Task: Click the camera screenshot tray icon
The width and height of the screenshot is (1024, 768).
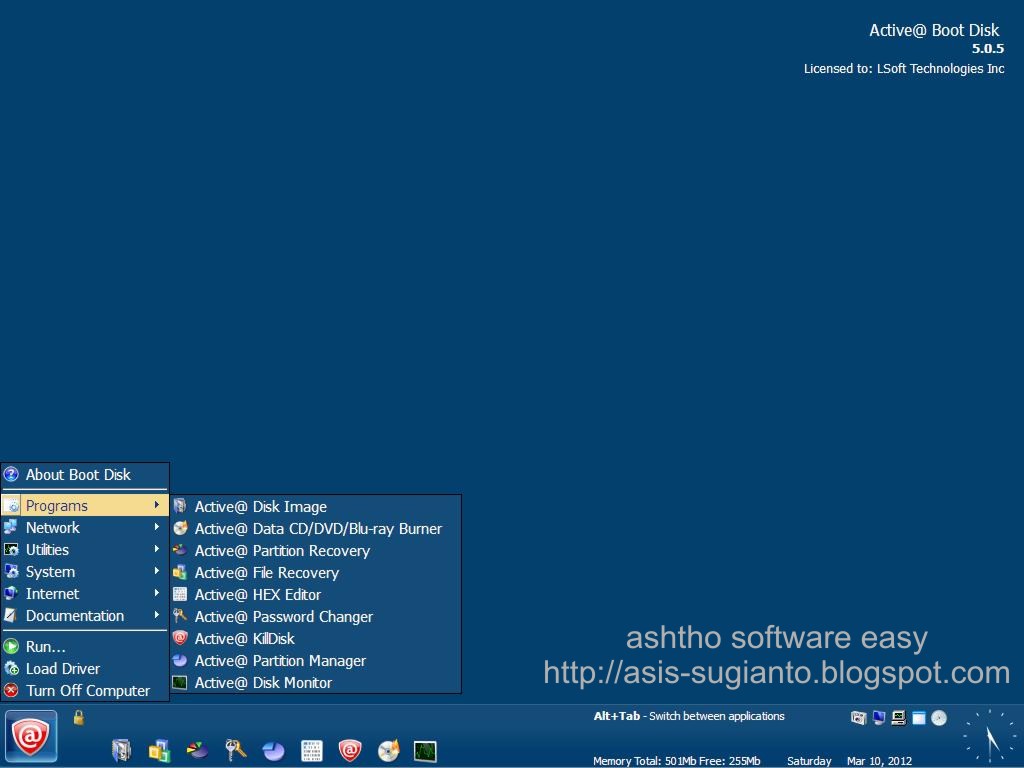Action: (858, 718)
